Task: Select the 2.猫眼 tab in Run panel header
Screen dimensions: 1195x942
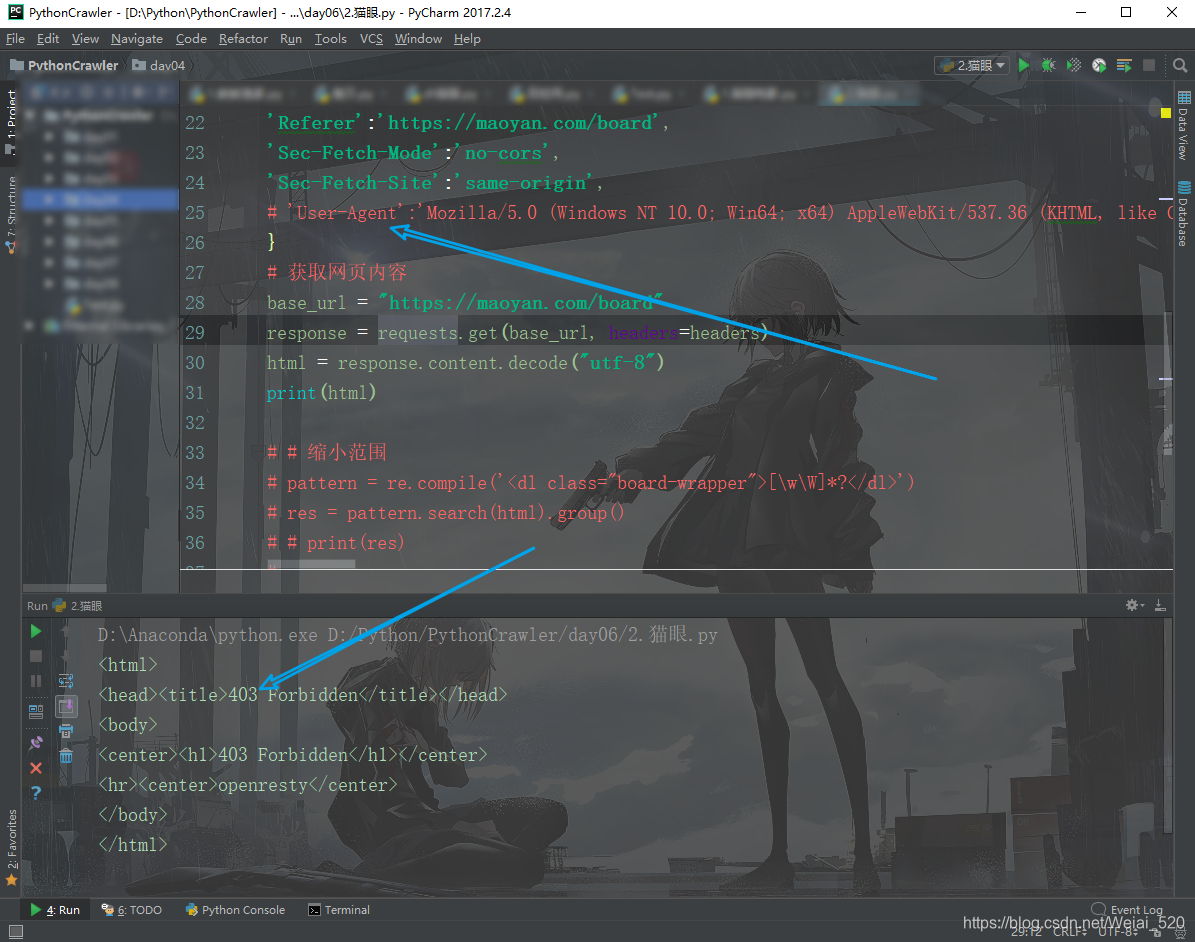Action: (x=78, y=606)
